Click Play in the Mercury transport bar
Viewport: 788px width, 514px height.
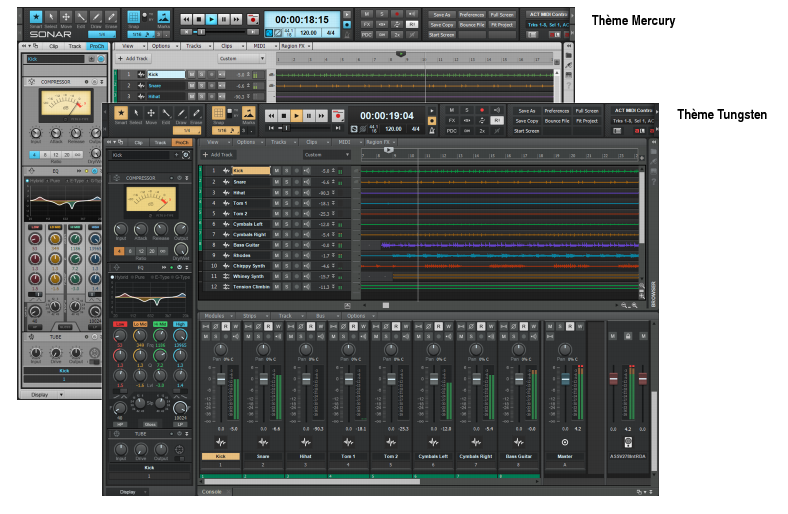tap(212, 19)
